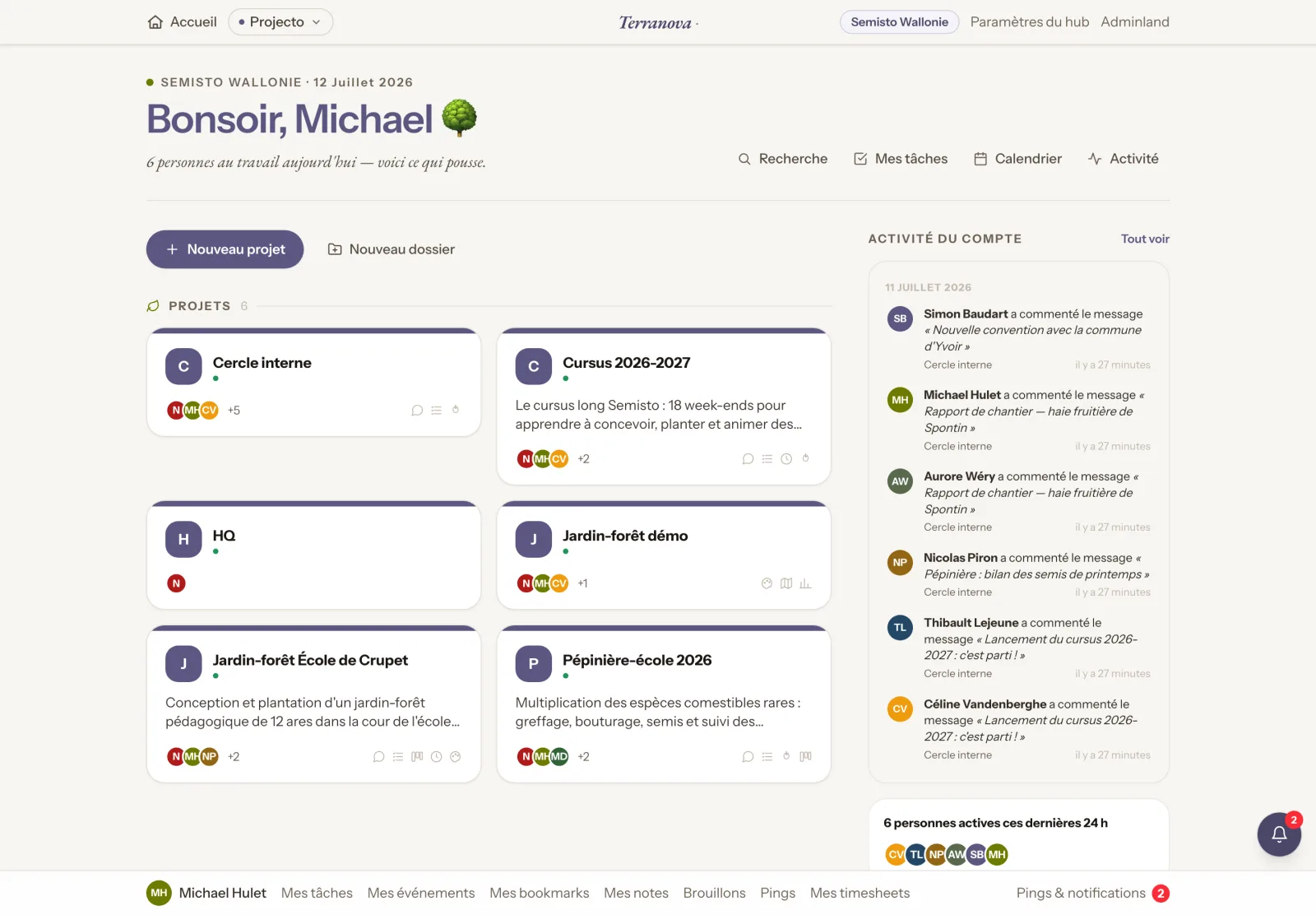Image resolution: width=1316 pixels, height=915 pixels.
Task: Open the Recherche search tool
Action: [783, 159]
